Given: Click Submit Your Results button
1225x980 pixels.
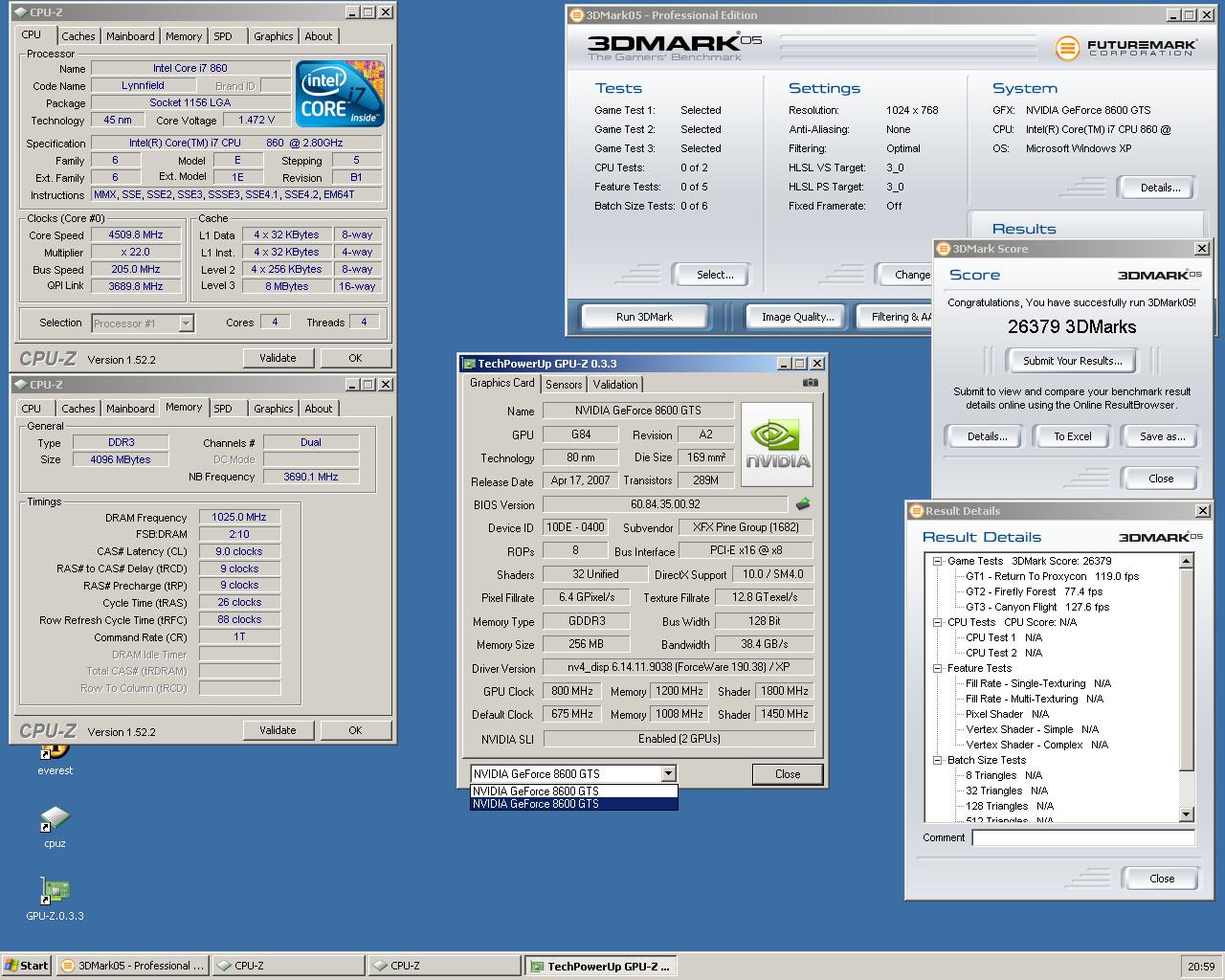Looking at the screenshot, I should coord(1072,361).
